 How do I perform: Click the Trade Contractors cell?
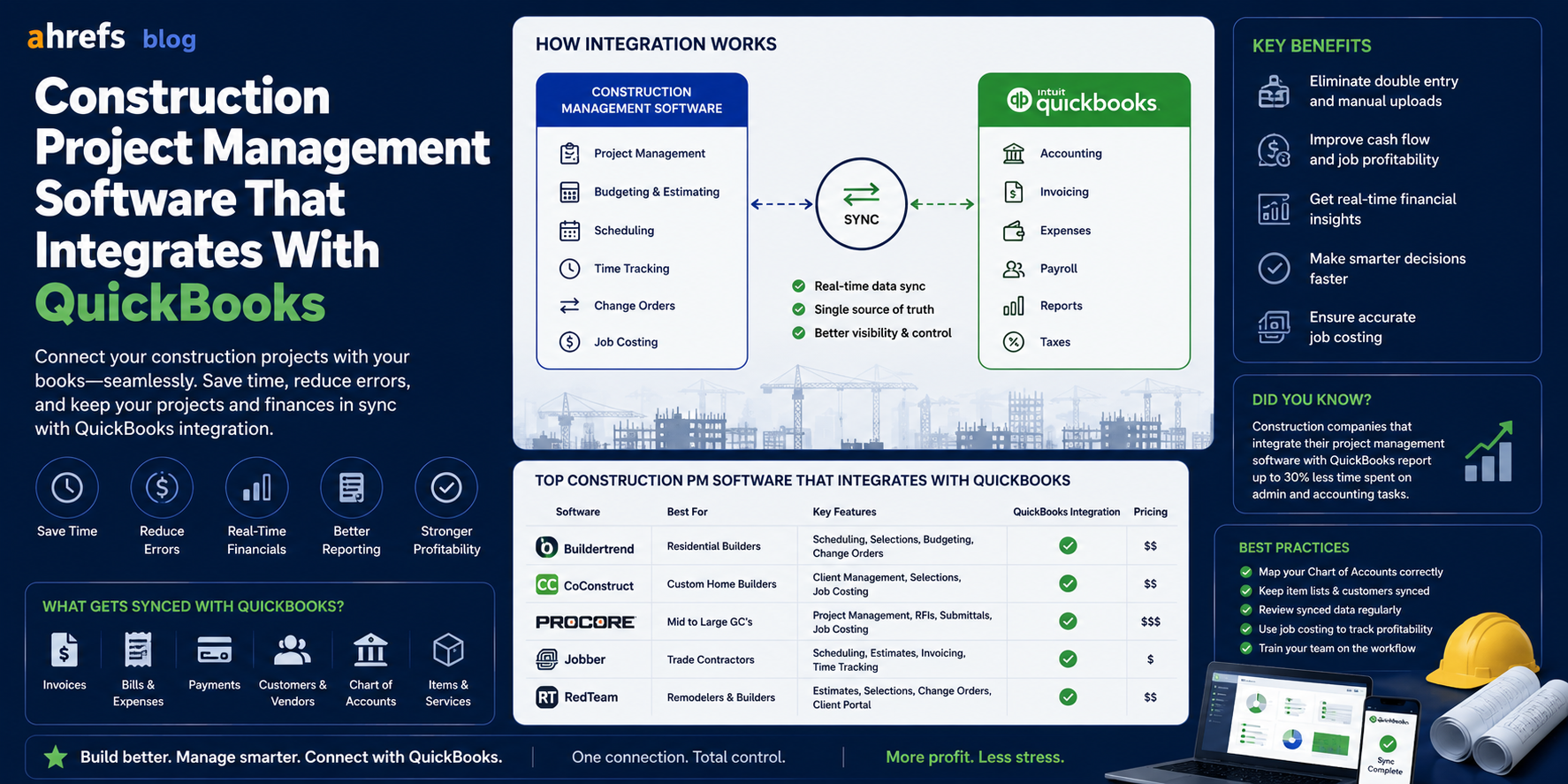click(711, 659)
